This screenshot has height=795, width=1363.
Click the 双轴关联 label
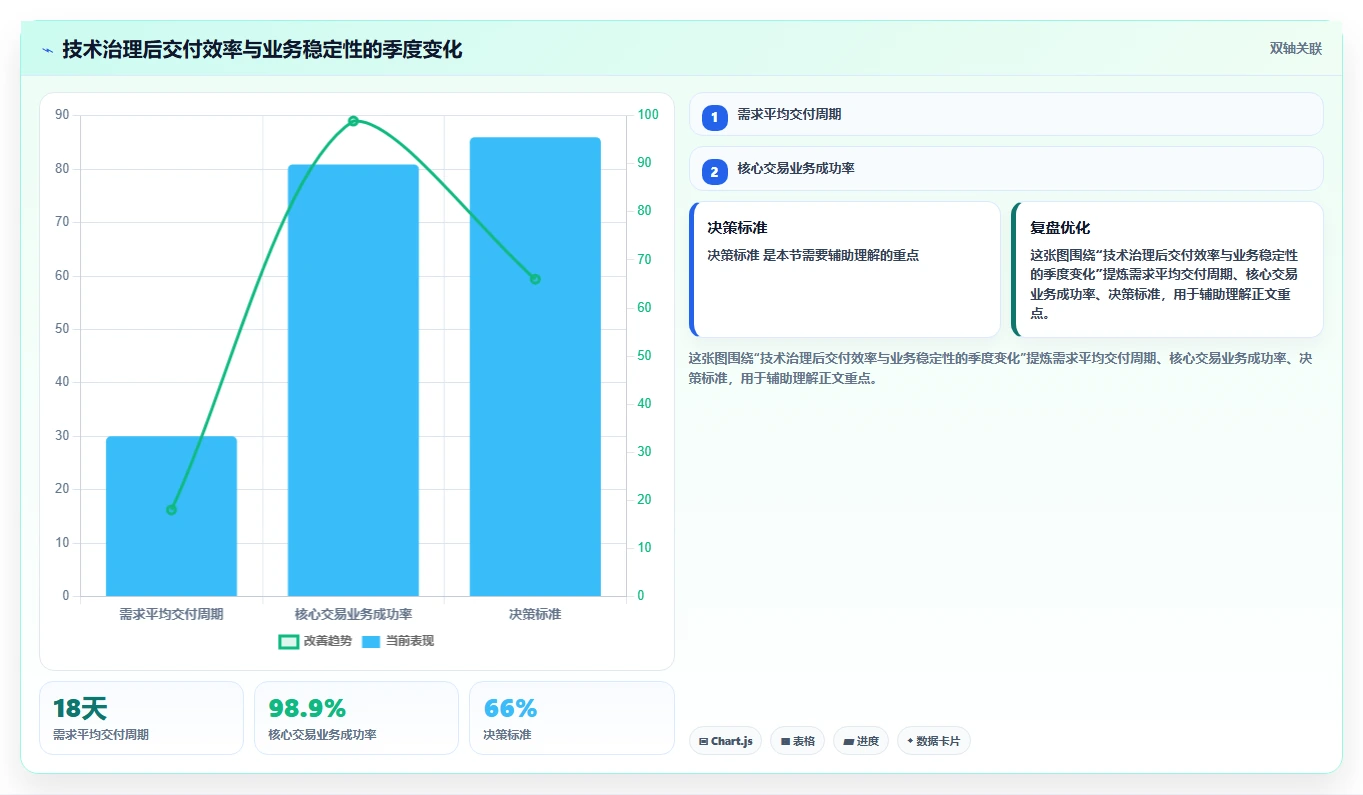click(x=1295, y=49)
